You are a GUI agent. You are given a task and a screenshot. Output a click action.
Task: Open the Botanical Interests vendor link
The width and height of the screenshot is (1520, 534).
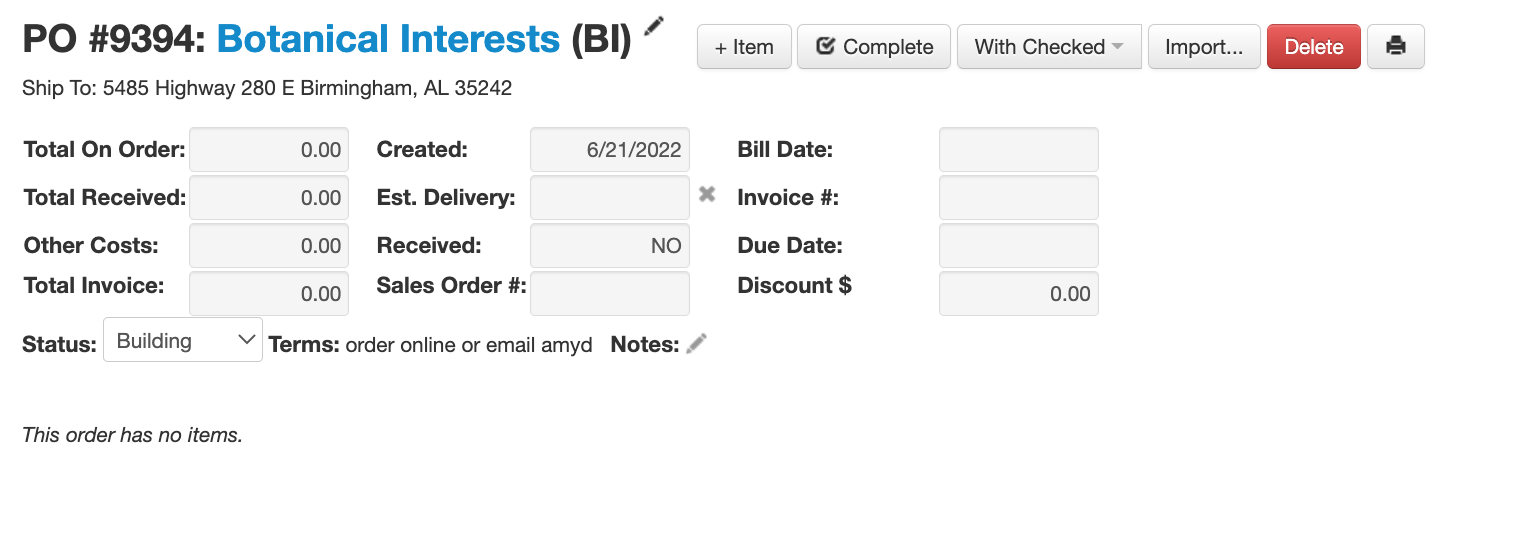coord(388,40)
